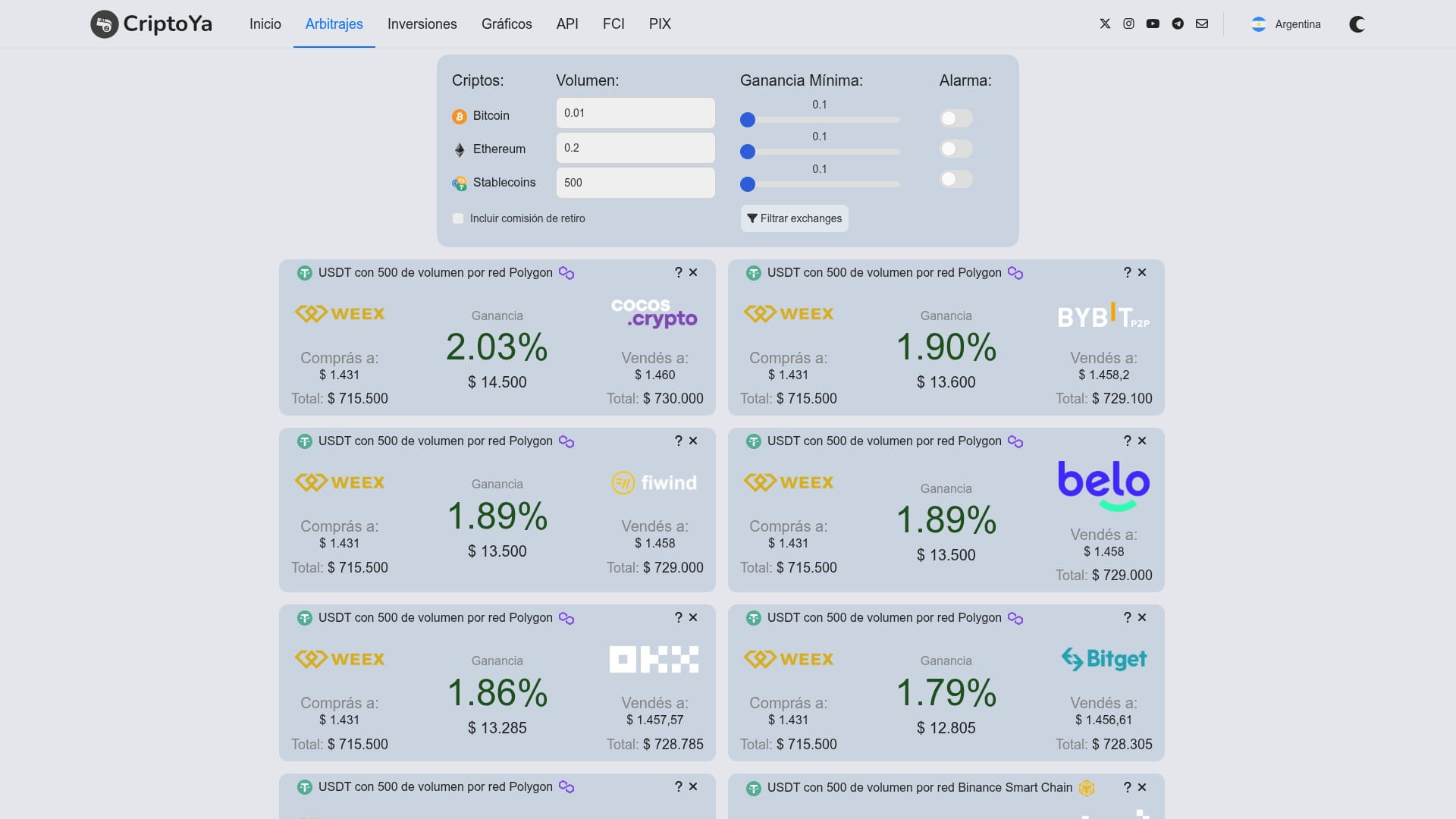Dismiss the WEEX to Cocos Crypto card

point(693,272)
